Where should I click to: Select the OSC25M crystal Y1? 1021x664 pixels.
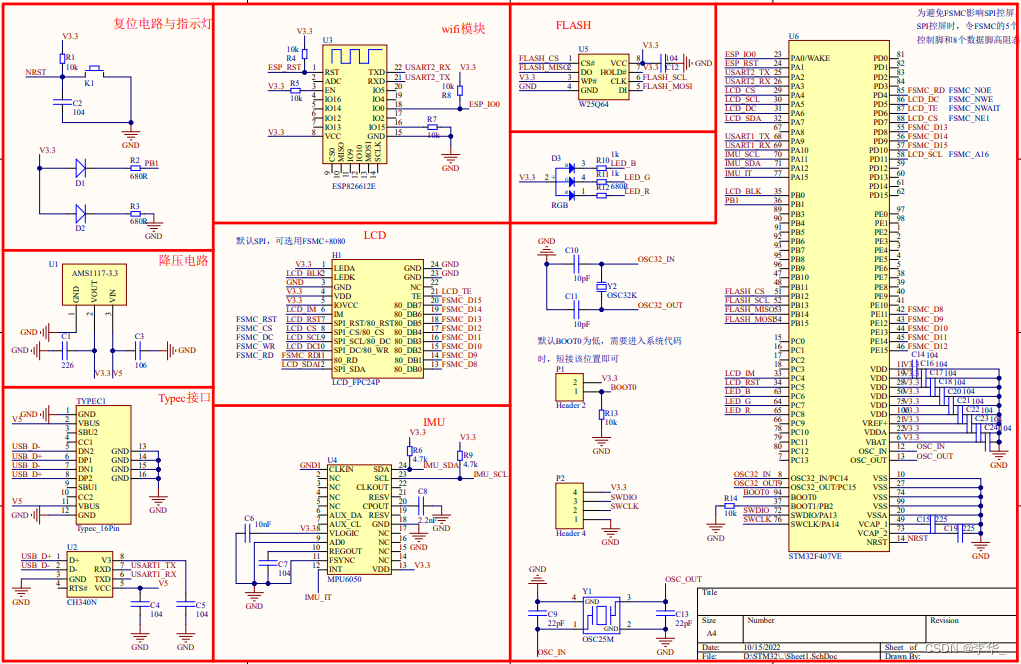point(601,615)
